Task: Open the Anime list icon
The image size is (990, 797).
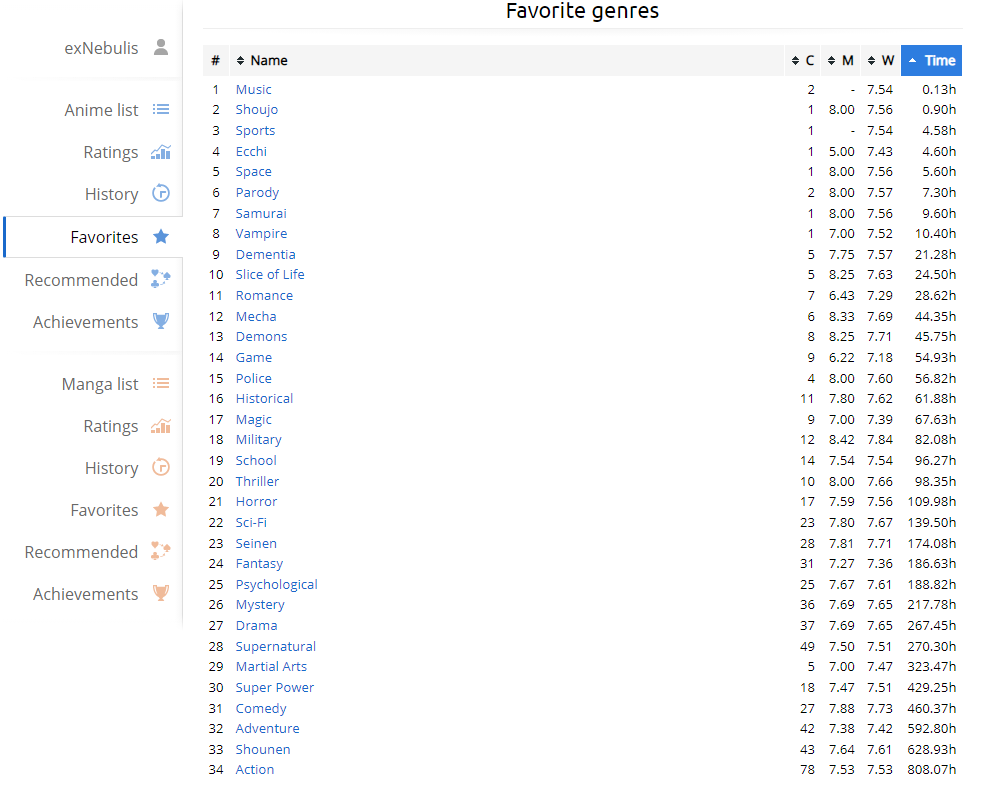Action: coord(161,110)
